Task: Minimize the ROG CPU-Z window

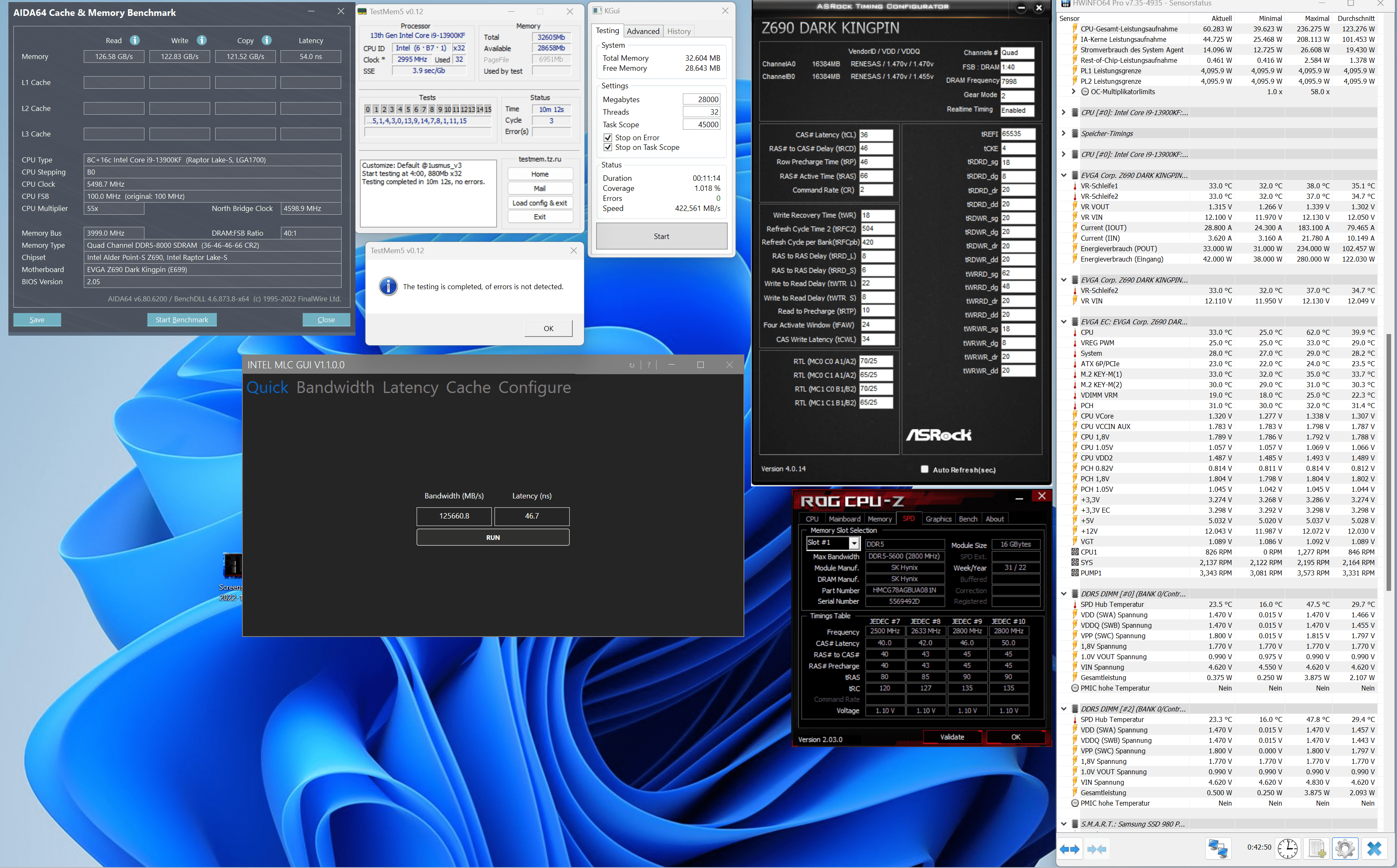Action: tap(1019, 498)
